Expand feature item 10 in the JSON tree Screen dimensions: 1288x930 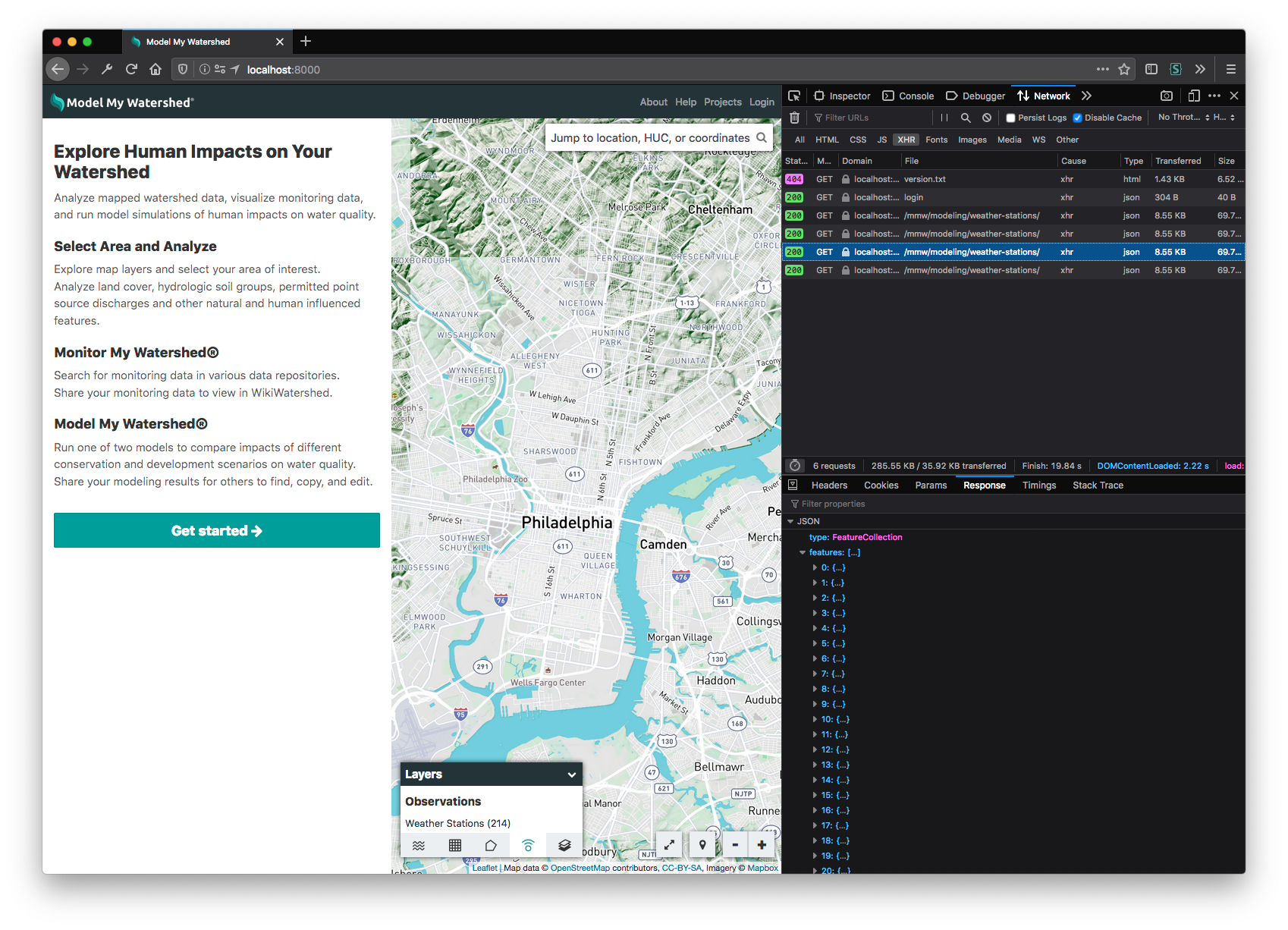tap(815, 719)
